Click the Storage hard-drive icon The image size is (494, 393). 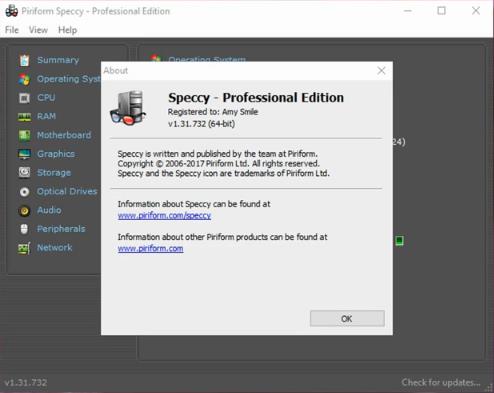click(24, 172)
